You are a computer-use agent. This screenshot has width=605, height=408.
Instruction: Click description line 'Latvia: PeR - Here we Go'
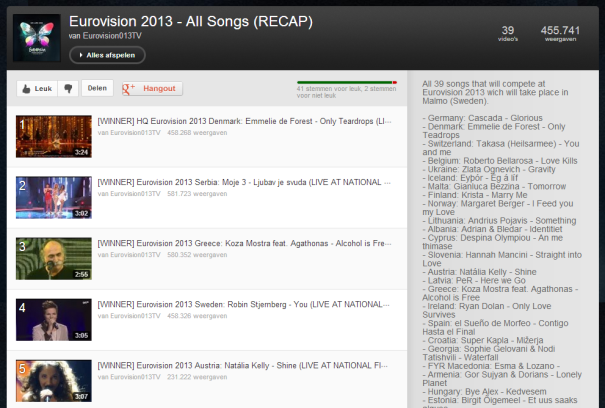click(474, 281)
